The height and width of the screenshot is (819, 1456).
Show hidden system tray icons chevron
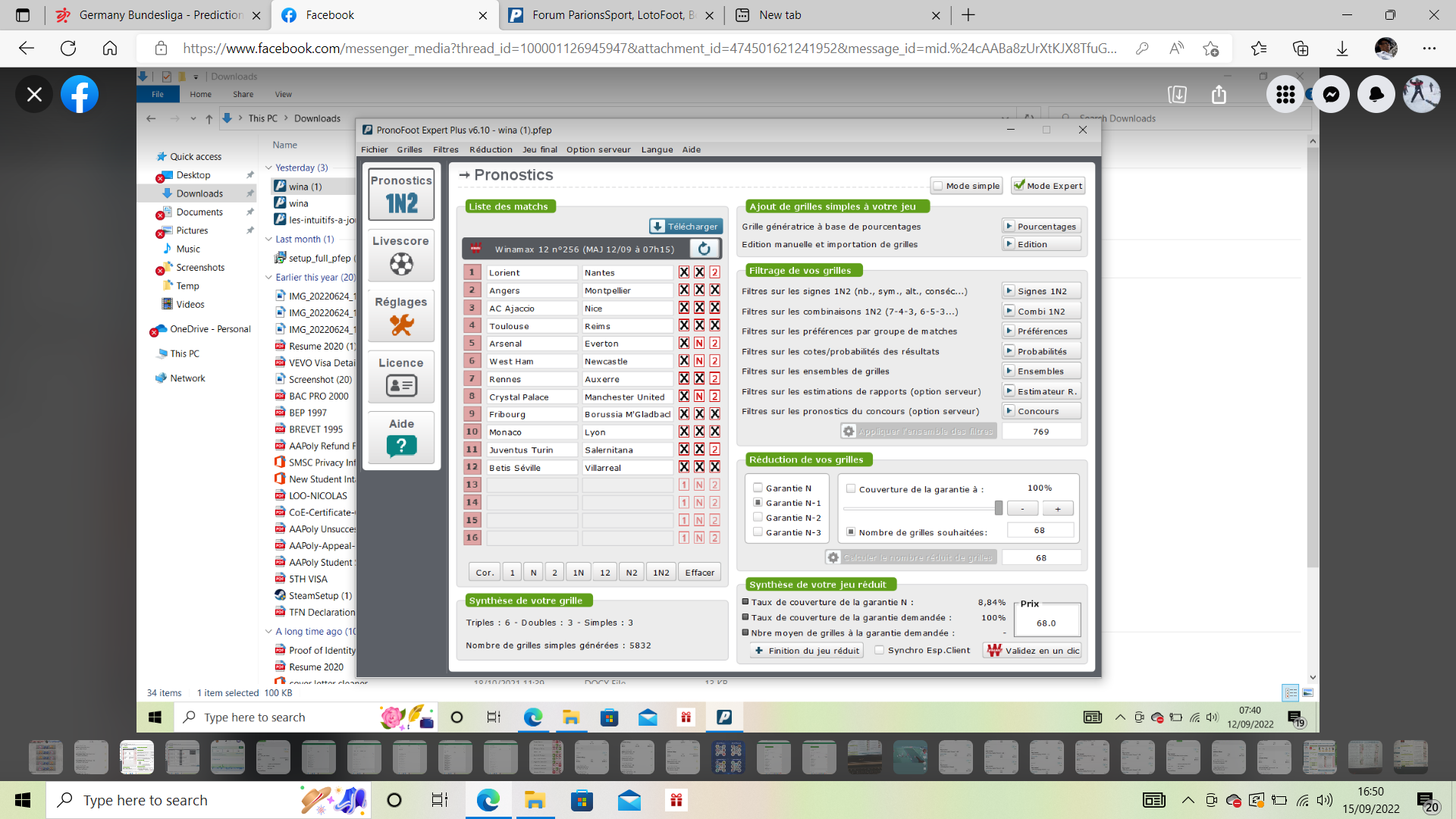click(1188, 800)
